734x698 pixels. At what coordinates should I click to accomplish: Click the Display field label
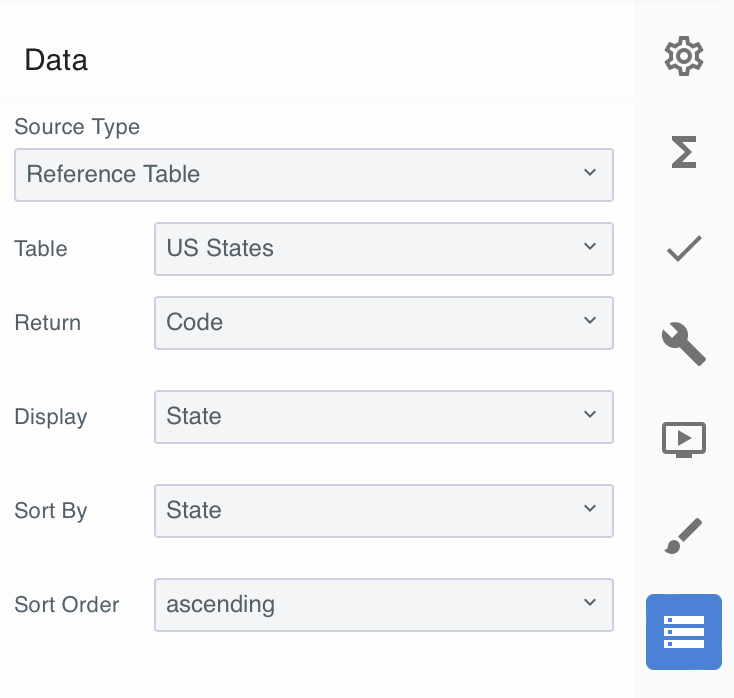coord(51,417)
